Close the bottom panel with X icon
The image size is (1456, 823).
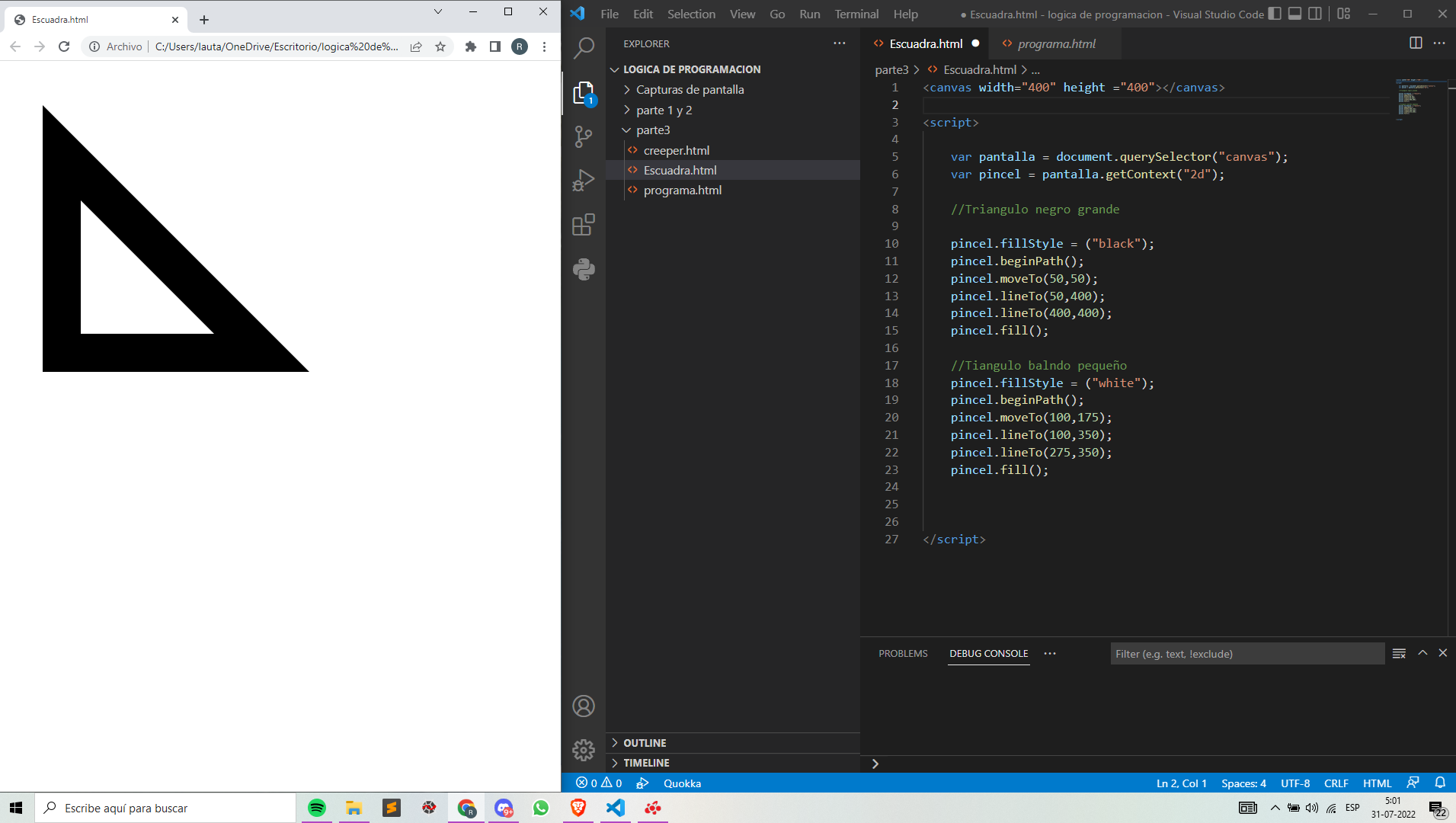[x=1443, y=653]
